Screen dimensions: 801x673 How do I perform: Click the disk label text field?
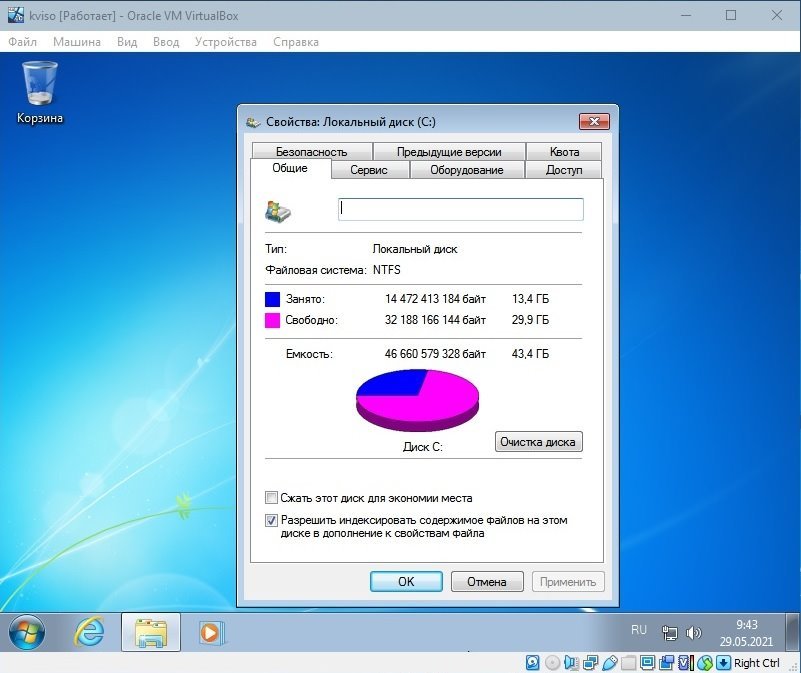pos(461,209)
